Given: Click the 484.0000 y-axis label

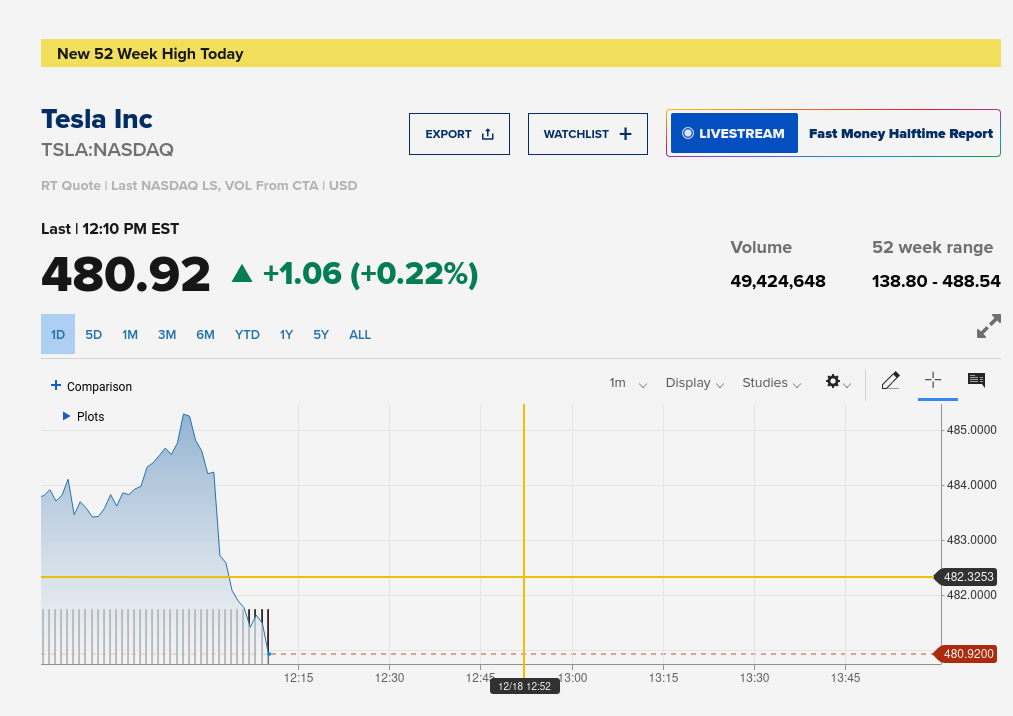Looking at the screenshot, I should pyautogui.click(x=971, y=485).
